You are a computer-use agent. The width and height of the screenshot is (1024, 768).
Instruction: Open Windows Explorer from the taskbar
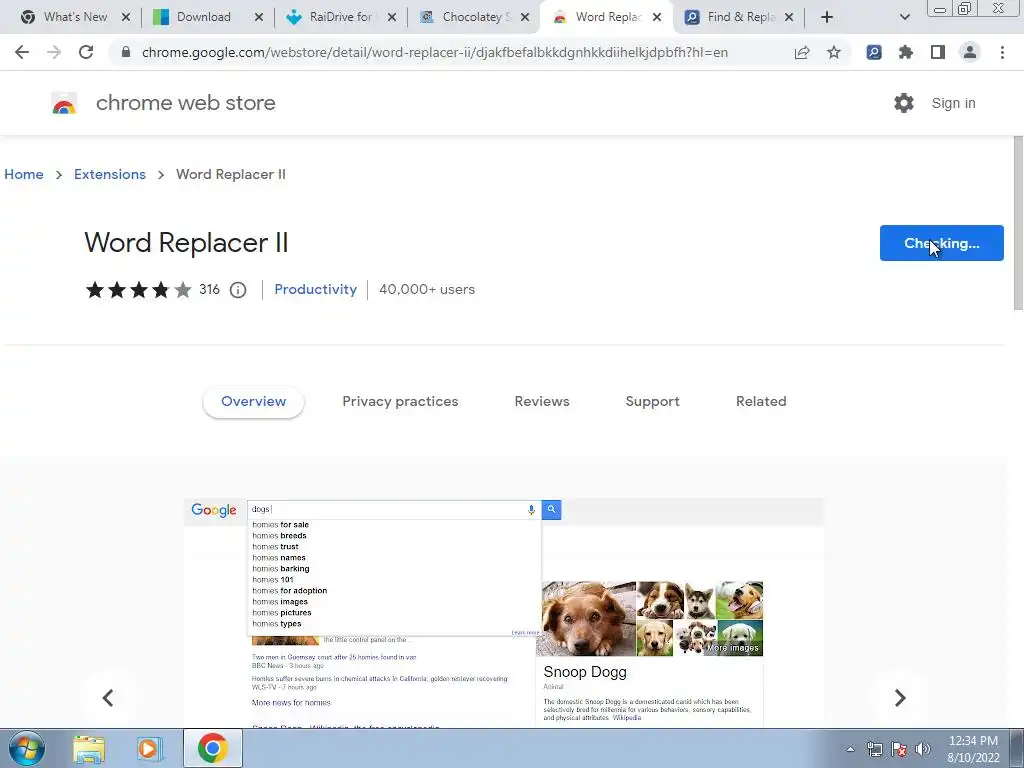coord(89,748)
